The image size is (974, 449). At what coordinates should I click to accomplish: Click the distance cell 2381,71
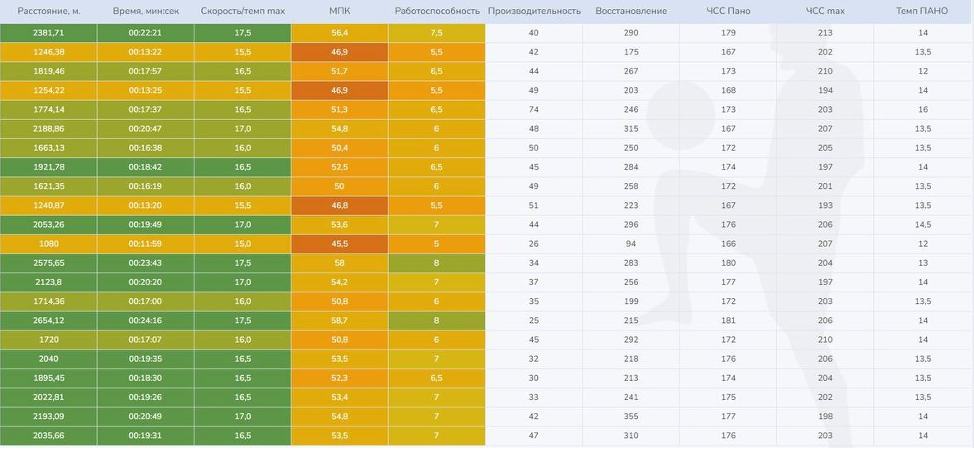[x=48, y=32]
